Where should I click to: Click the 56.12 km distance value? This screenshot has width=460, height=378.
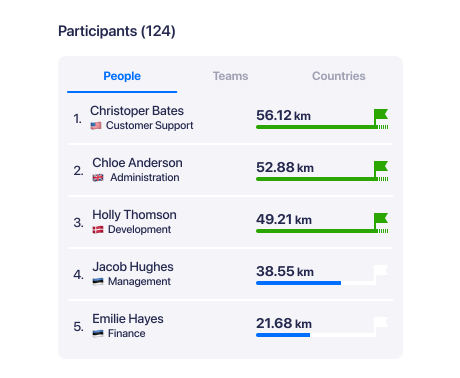tap(283, 115)
